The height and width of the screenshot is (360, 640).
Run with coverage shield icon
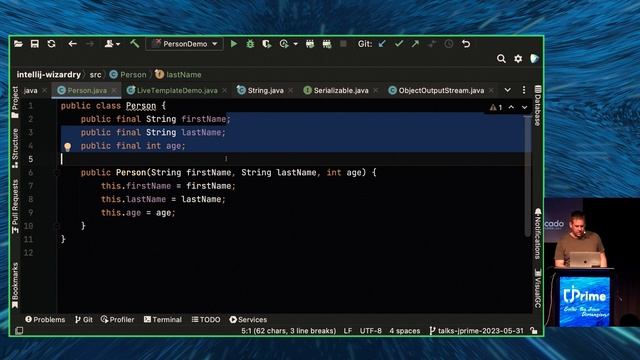pos(267,44)
